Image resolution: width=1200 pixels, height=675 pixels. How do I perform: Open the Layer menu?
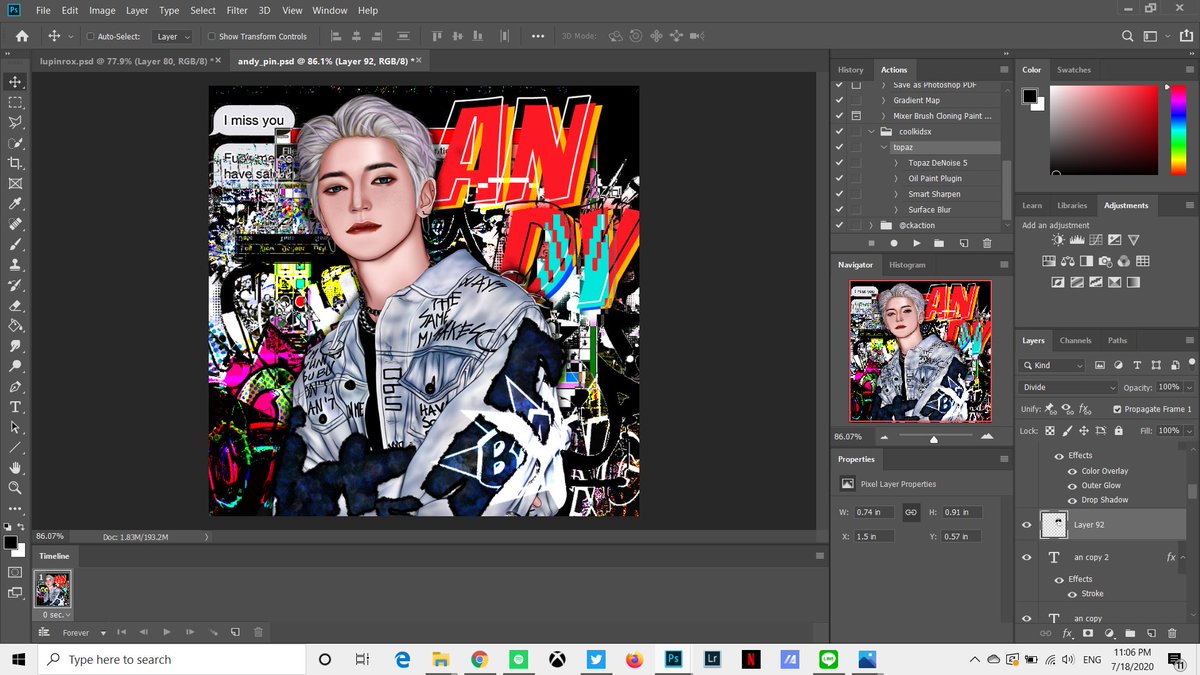(x=137, y=10)
